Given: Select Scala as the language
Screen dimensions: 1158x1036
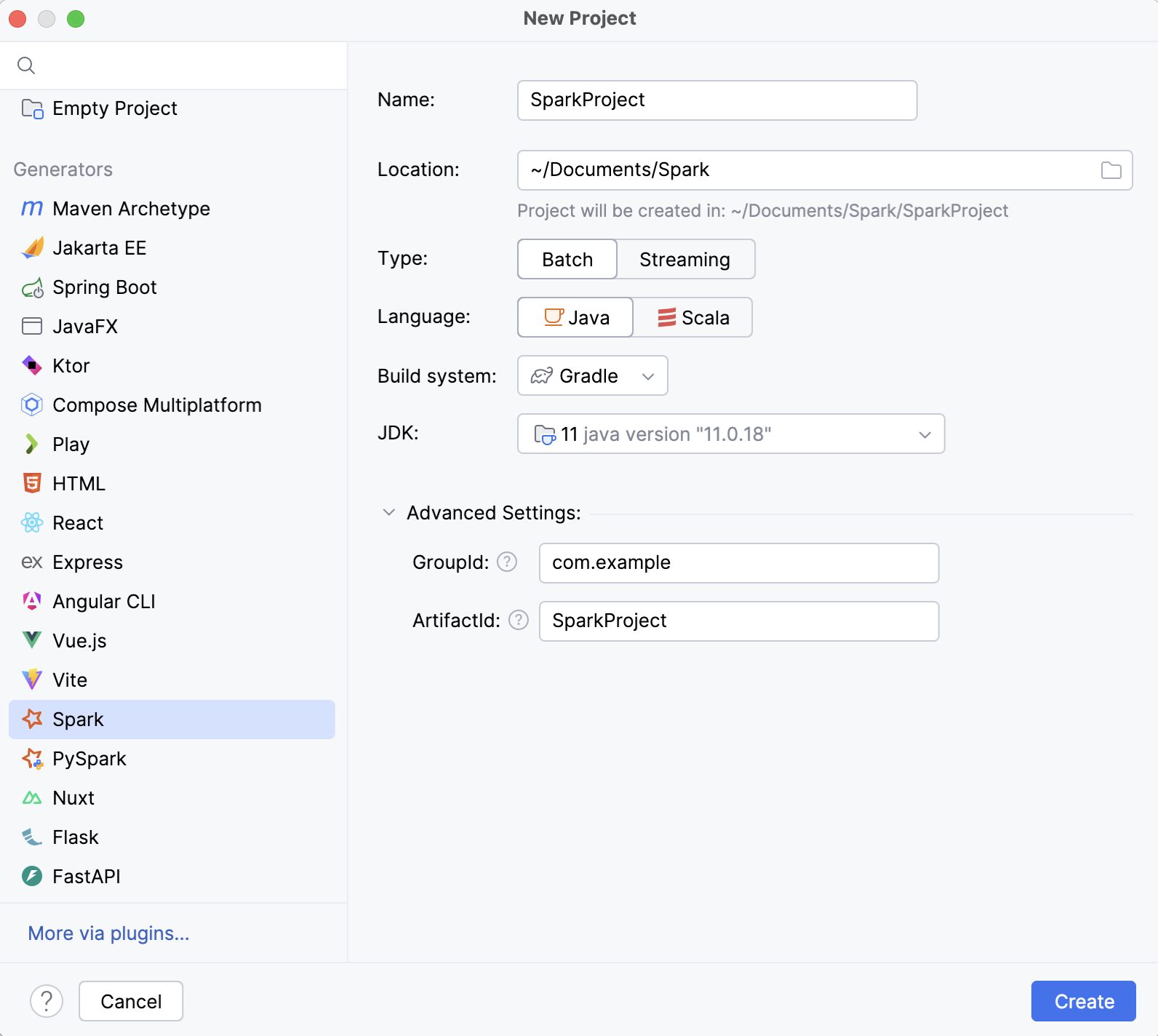Looking at the screenshot, I should pyautogui.click(x=692, y=318).
